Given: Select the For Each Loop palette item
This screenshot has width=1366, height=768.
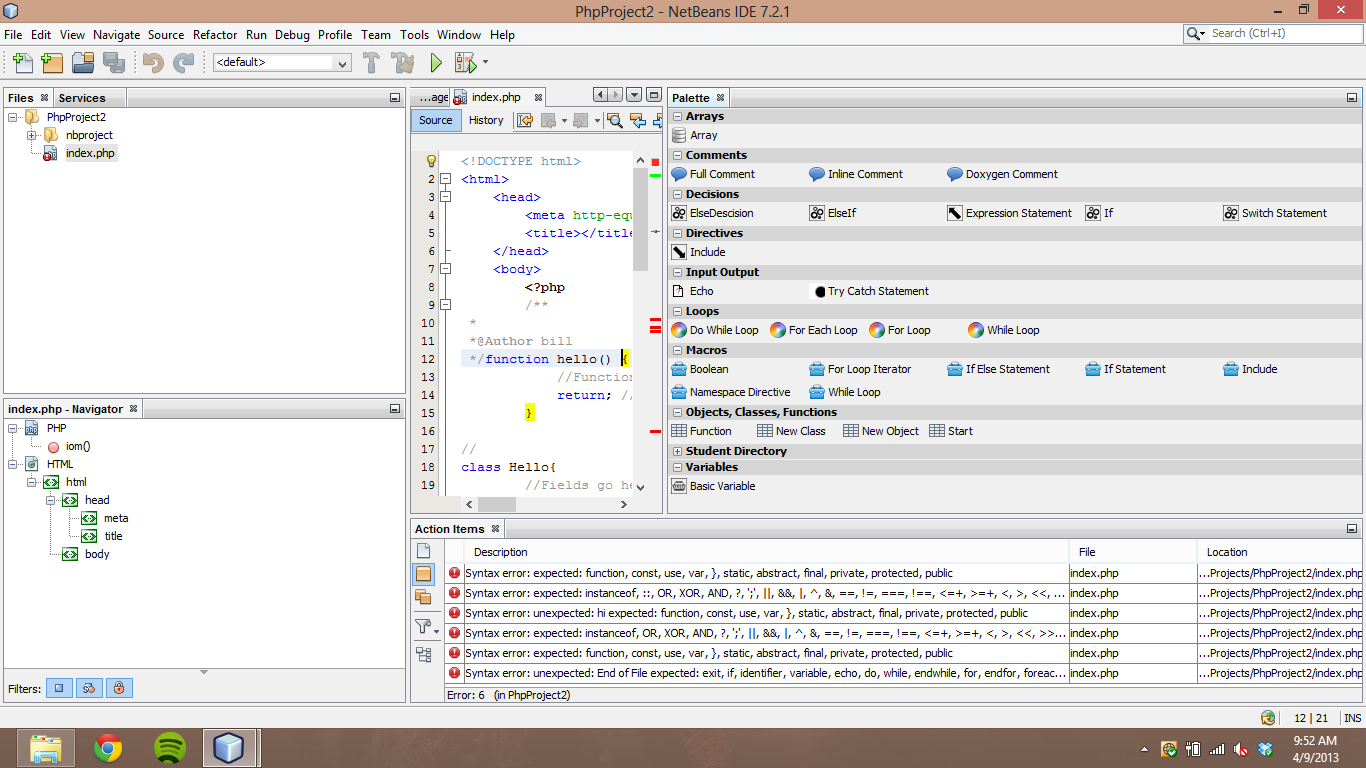Looking at the screenshot, I should [814, 330].
